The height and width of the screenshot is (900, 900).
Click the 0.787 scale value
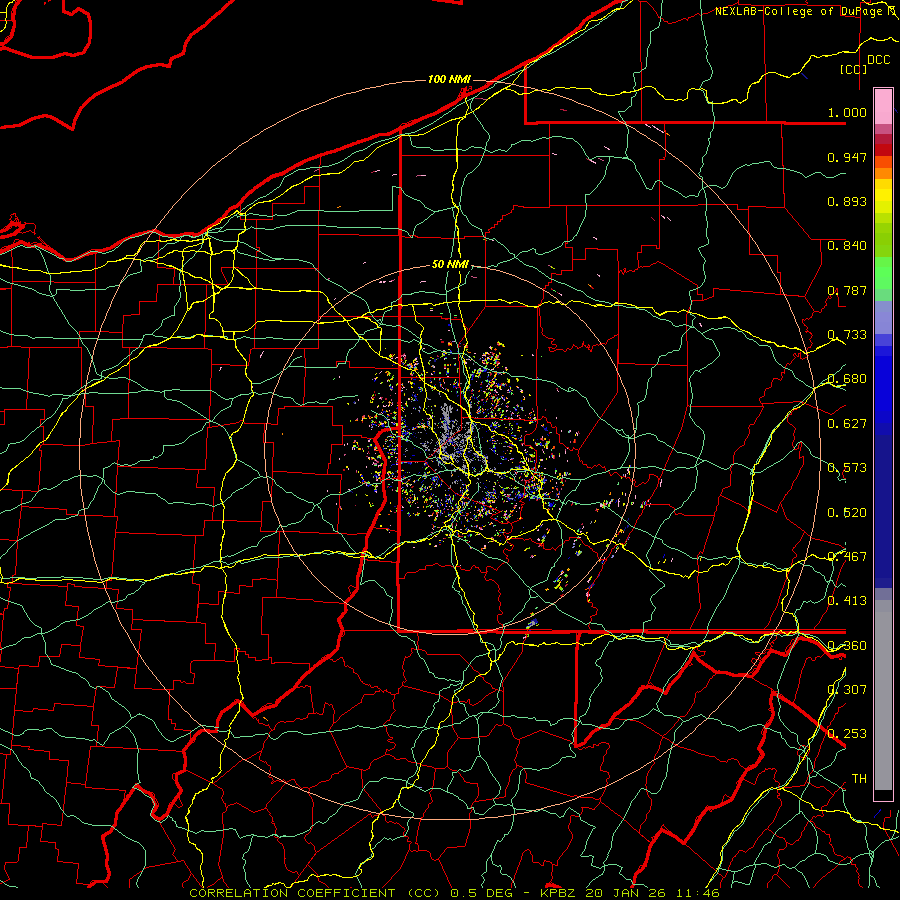pyautogui.click(x=847, y=290)
